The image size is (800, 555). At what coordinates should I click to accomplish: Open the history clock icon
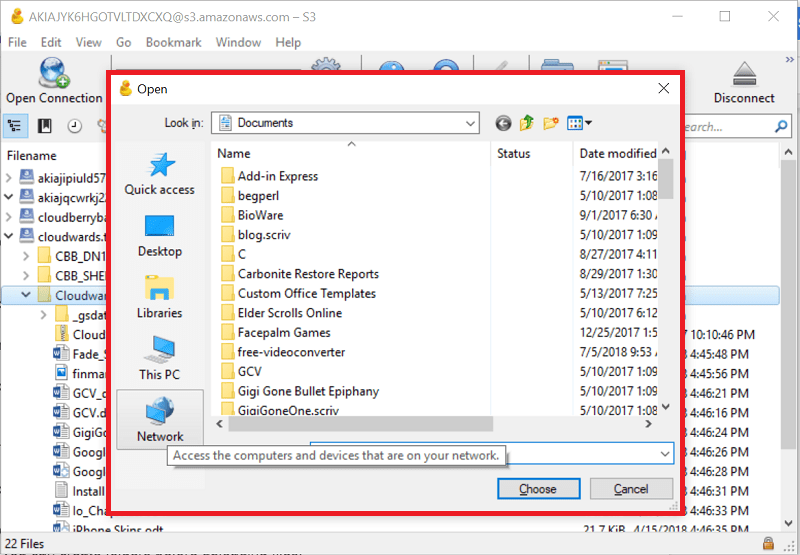tap(74, 125)
